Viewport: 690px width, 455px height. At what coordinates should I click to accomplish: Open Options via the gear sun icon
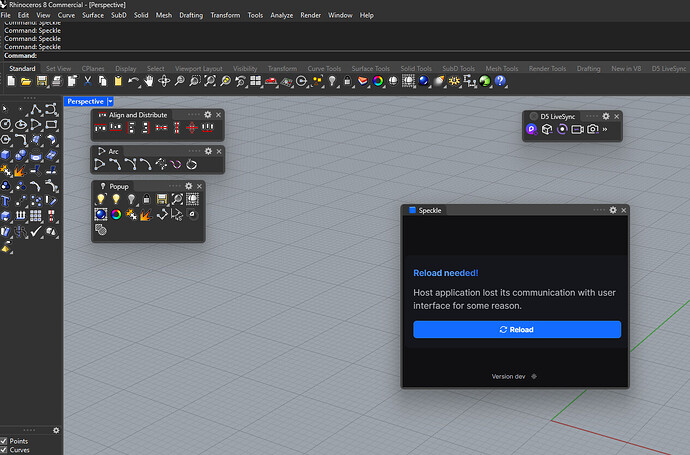tap(454, 81)
